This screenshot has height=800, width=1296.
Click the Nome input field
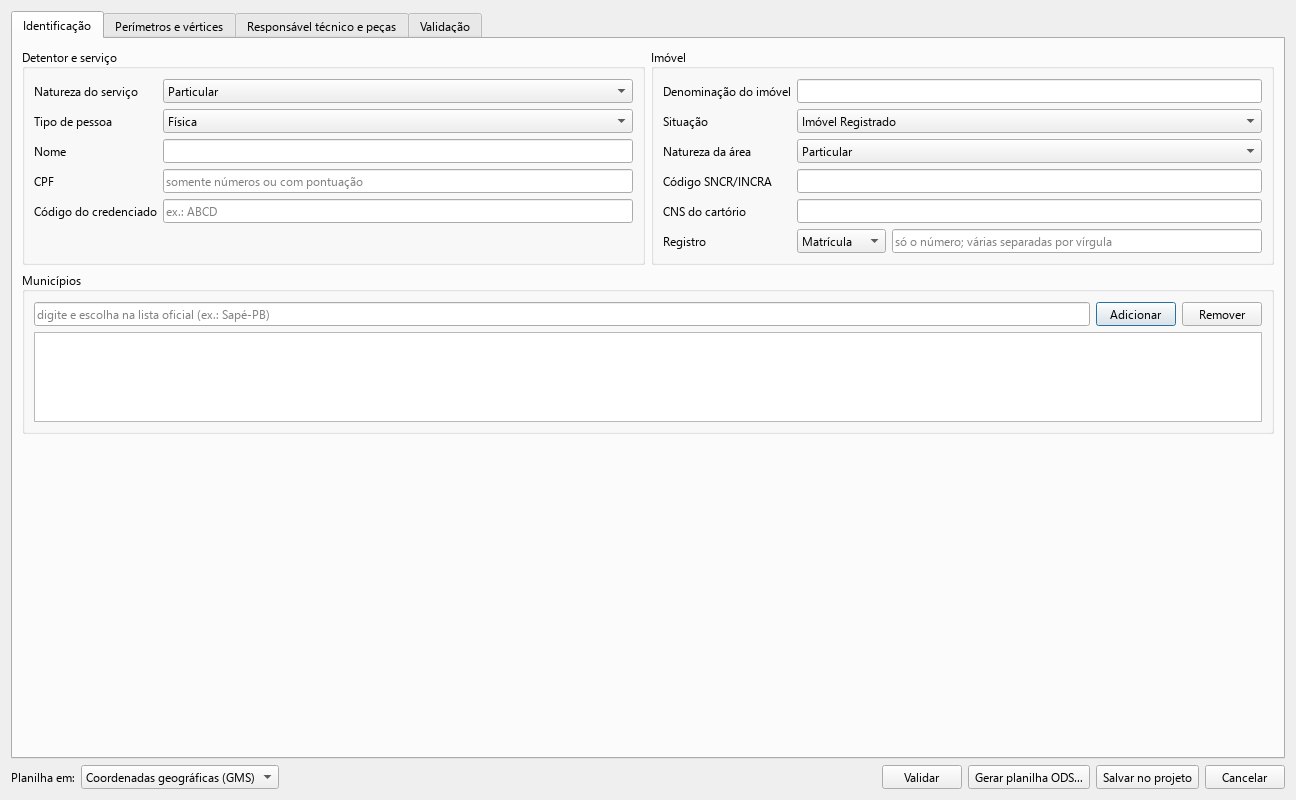(x=398, y=151)
